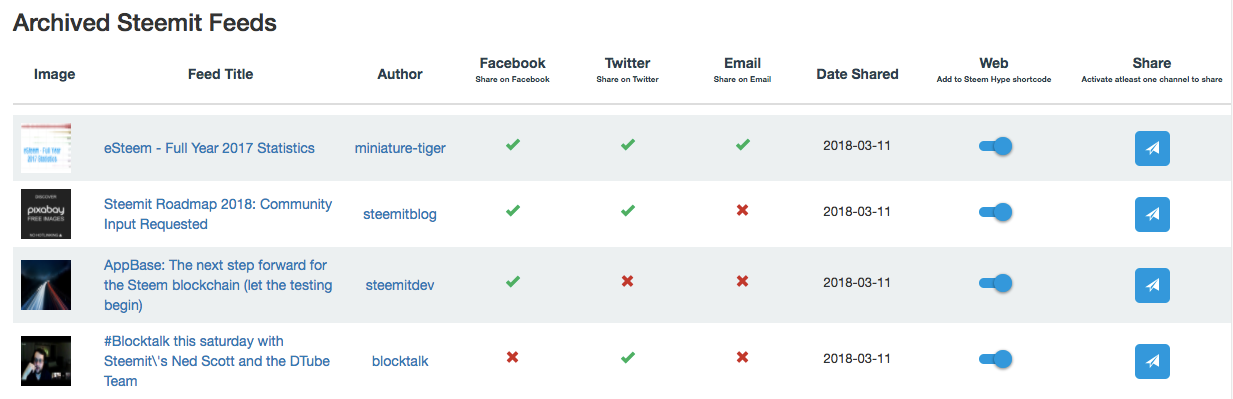
Task: Turn off Web switch for Blocktalk feed
Action: pos(995,358)
